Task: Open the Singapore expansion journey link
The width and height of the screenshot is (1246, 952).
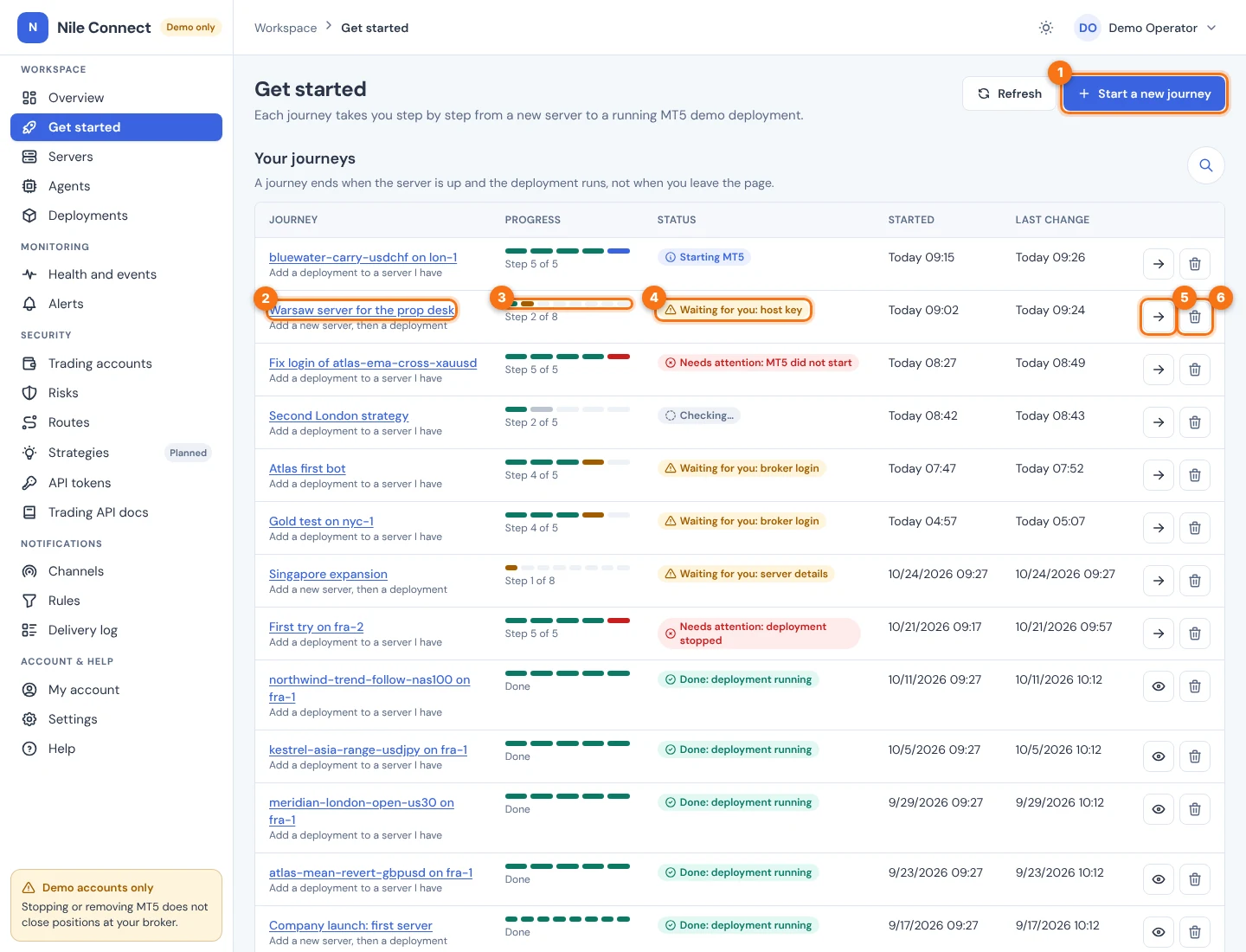Action: tap(328, 574)
